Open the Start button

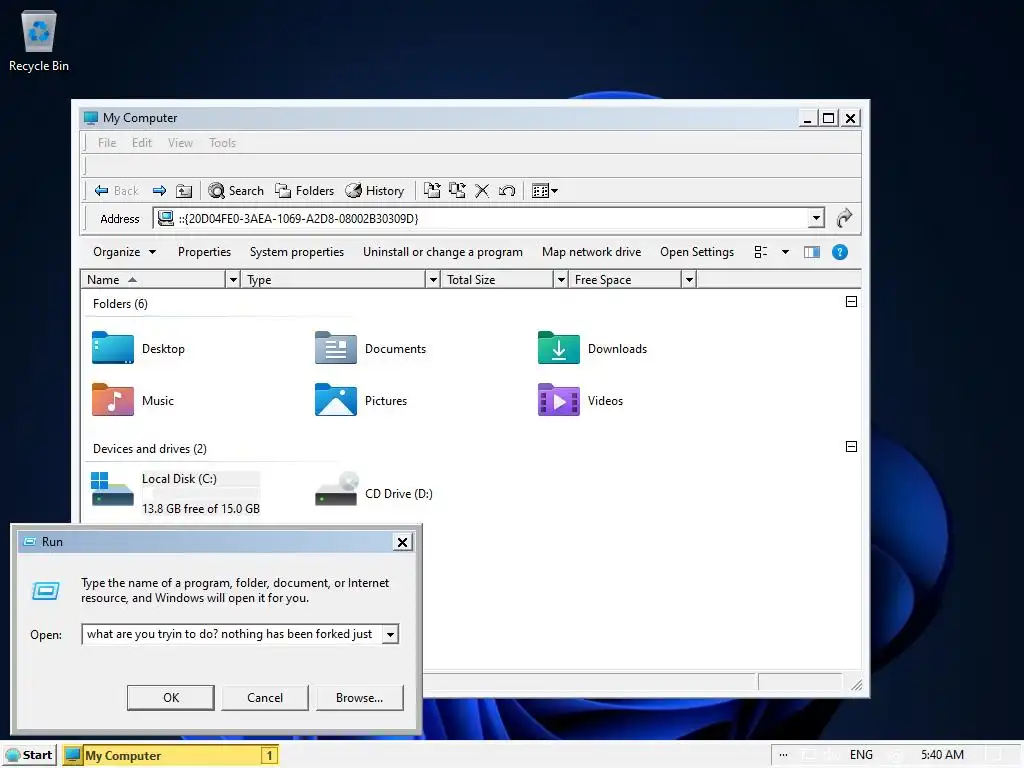[x=29, y=756]
